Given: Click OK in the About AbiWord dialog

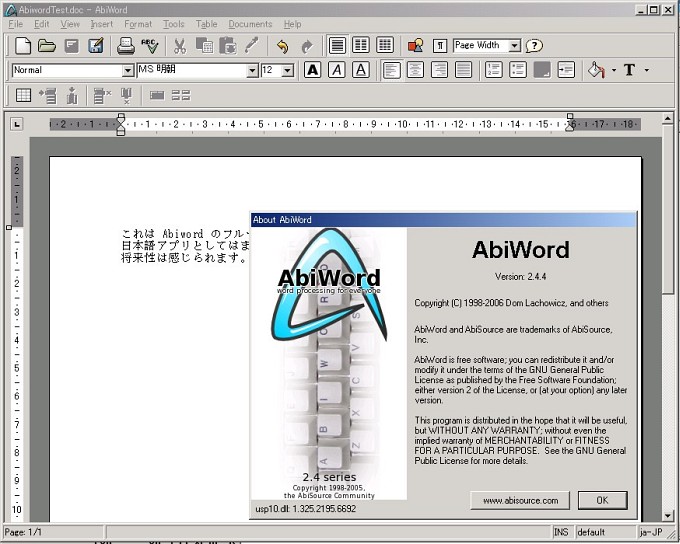Looking at the screenshot, I should pyautogui.click(x=602, y=500).
